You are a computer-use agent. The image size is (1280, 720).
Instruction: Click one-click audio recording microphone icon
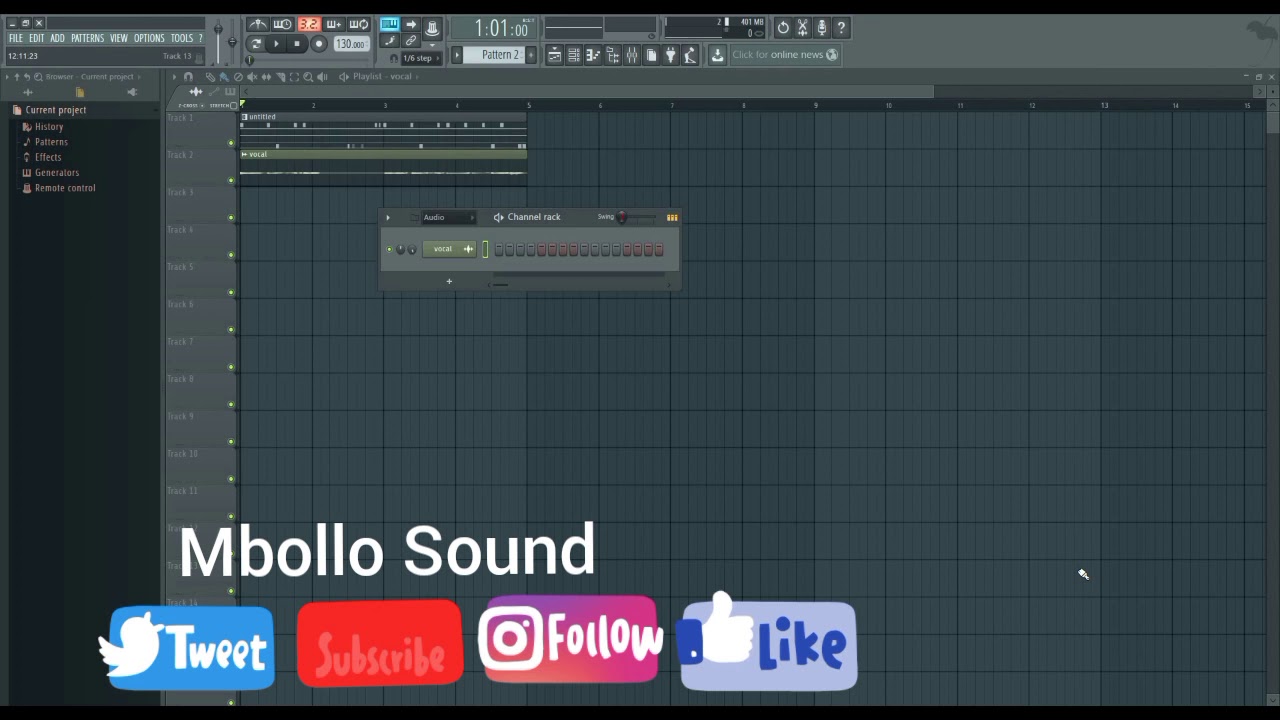[x=821, y=27]
